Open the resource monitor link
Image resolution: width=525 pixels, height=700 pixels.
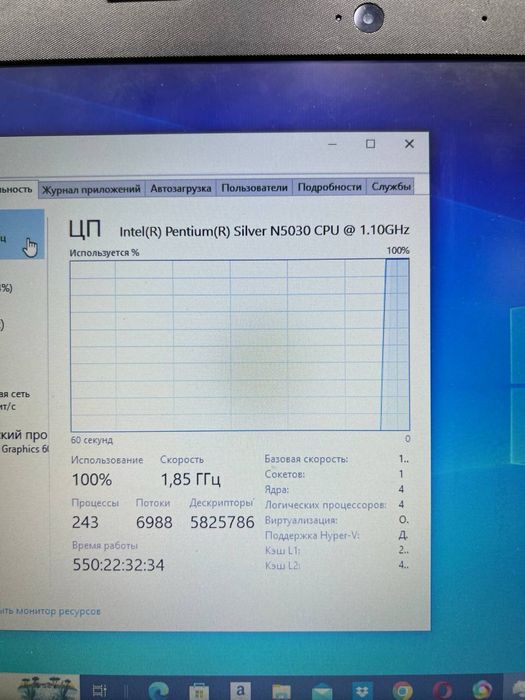(50, 611)
